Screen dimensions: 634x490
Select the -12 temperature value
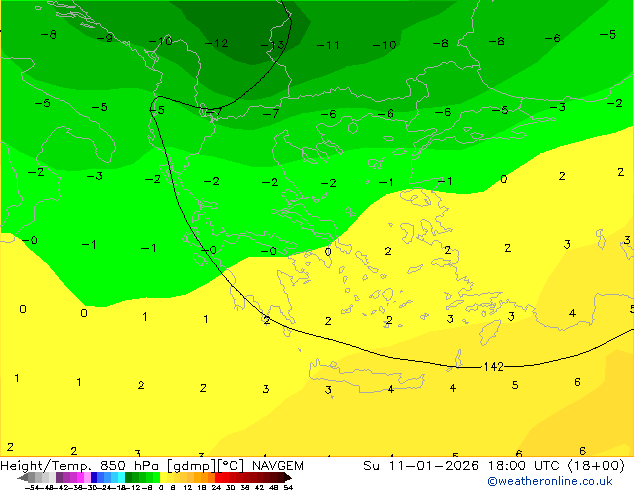217,43
